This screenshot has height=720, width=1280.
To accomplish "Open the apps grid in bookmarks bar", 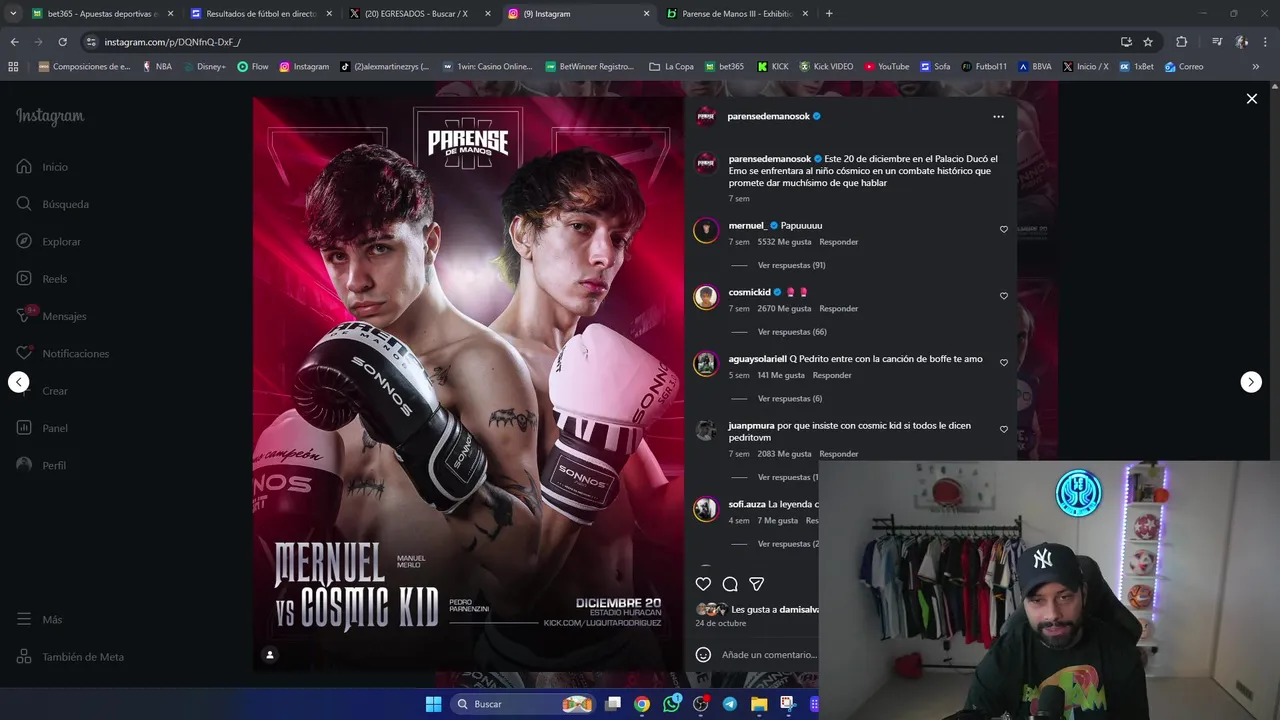I will pyautogui.click(x=13, y=67).
